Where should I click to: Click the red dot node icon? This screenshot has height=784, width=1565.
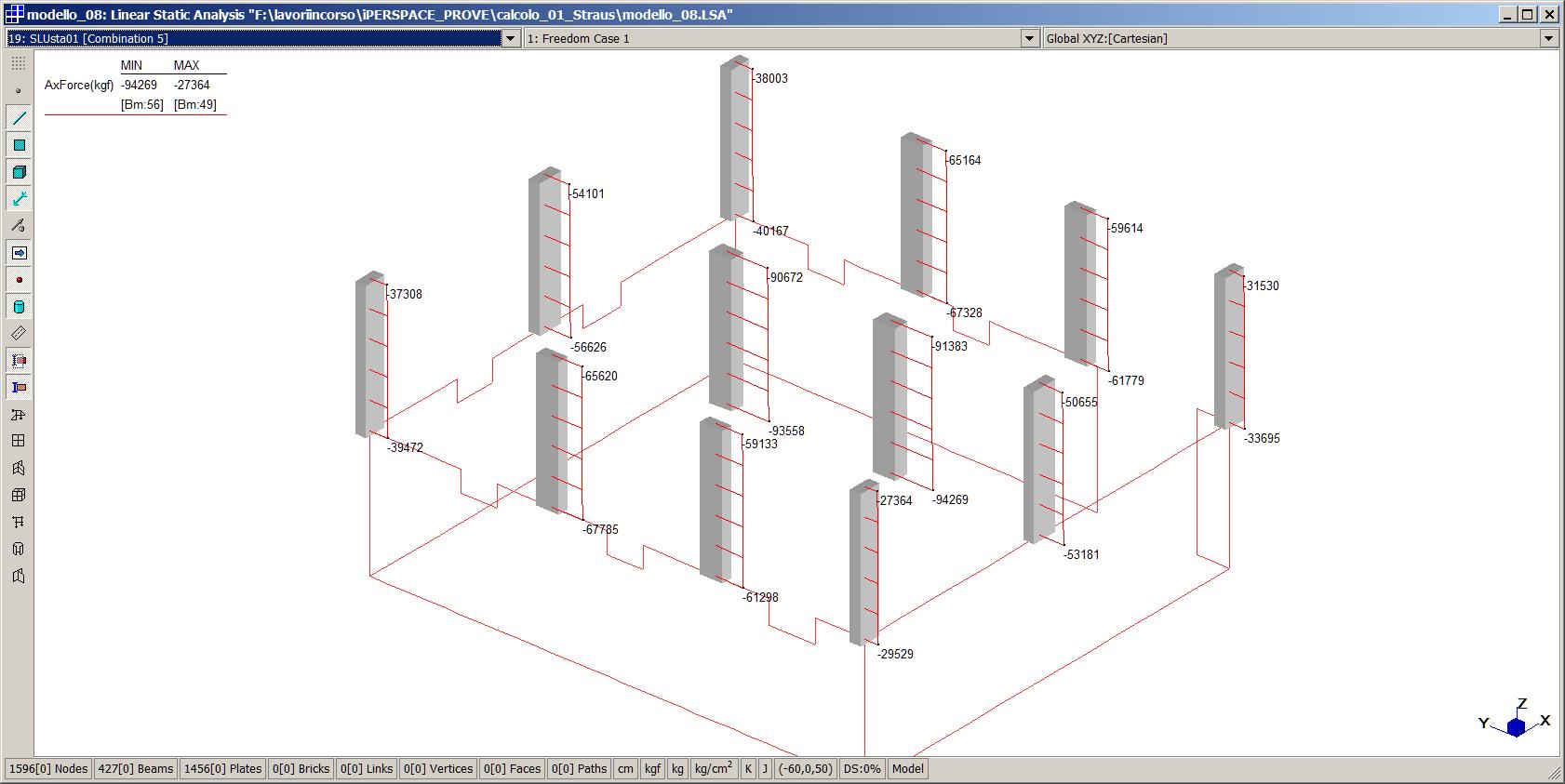tap(19, 280)
